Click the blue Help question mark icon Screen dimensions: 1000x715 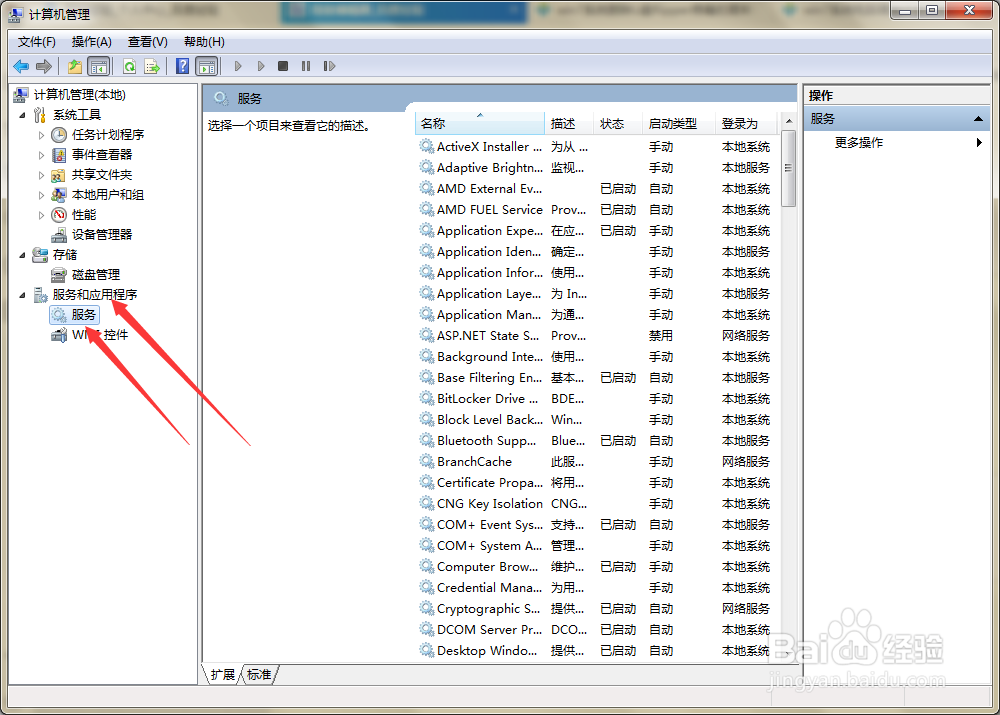(182, 66)
